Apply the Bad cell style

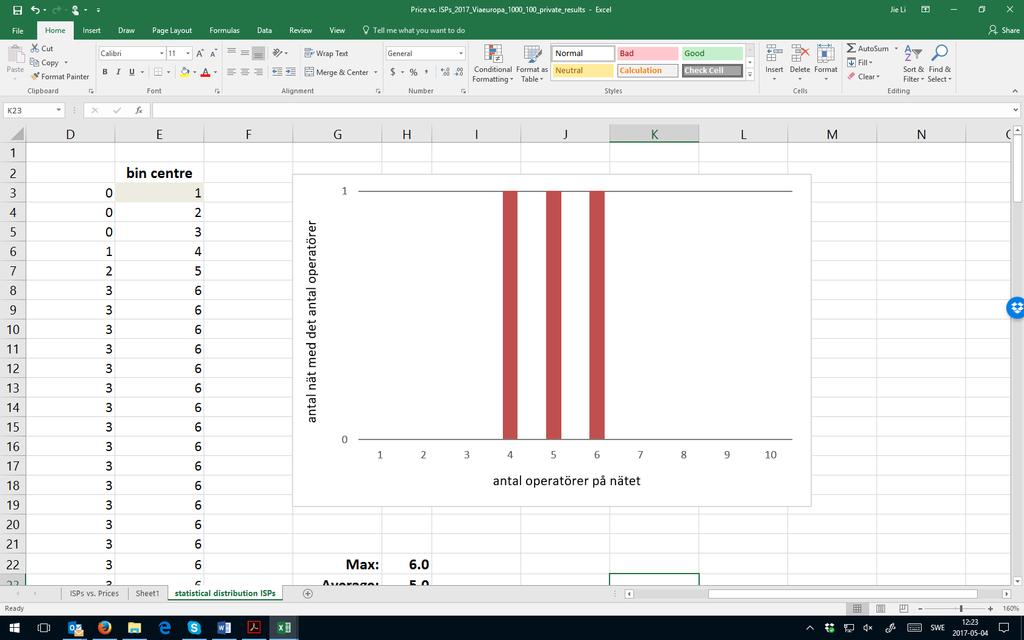(x=647, y=54)
